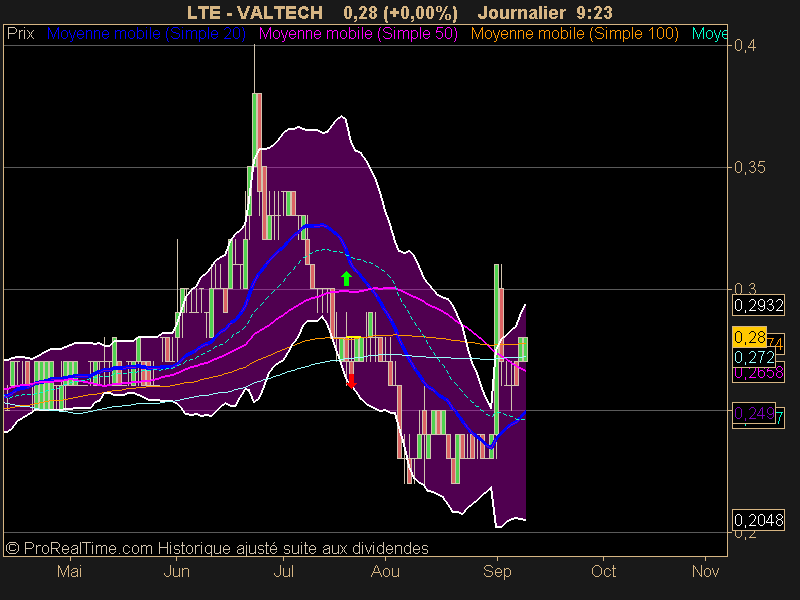800x600 pixels.
Task: Click the 0,35 price axis label
Action: 749,167
